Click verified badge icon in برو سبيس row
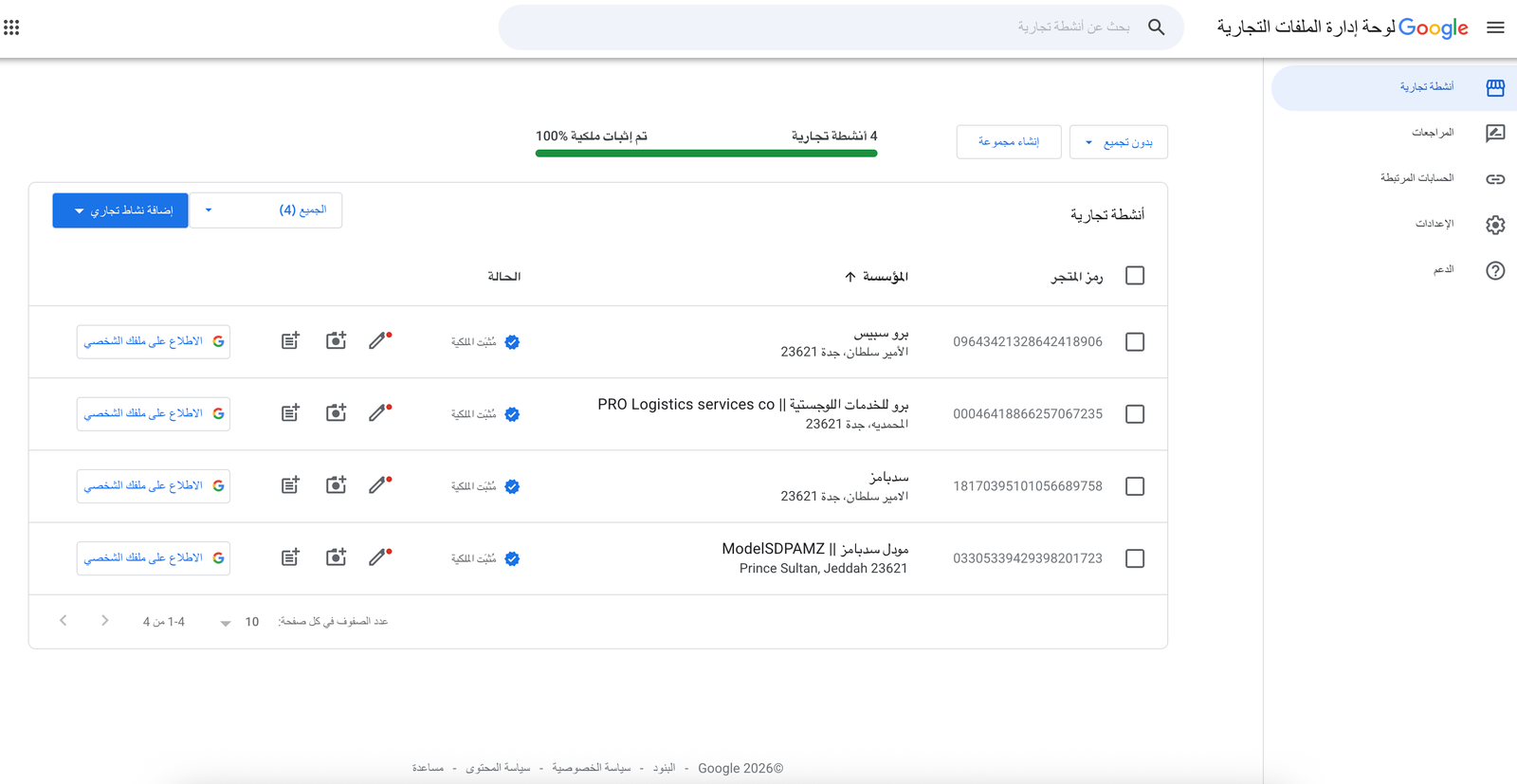Screen dimensions: 1517x784 pyautogui.click(x=512, y=342)
